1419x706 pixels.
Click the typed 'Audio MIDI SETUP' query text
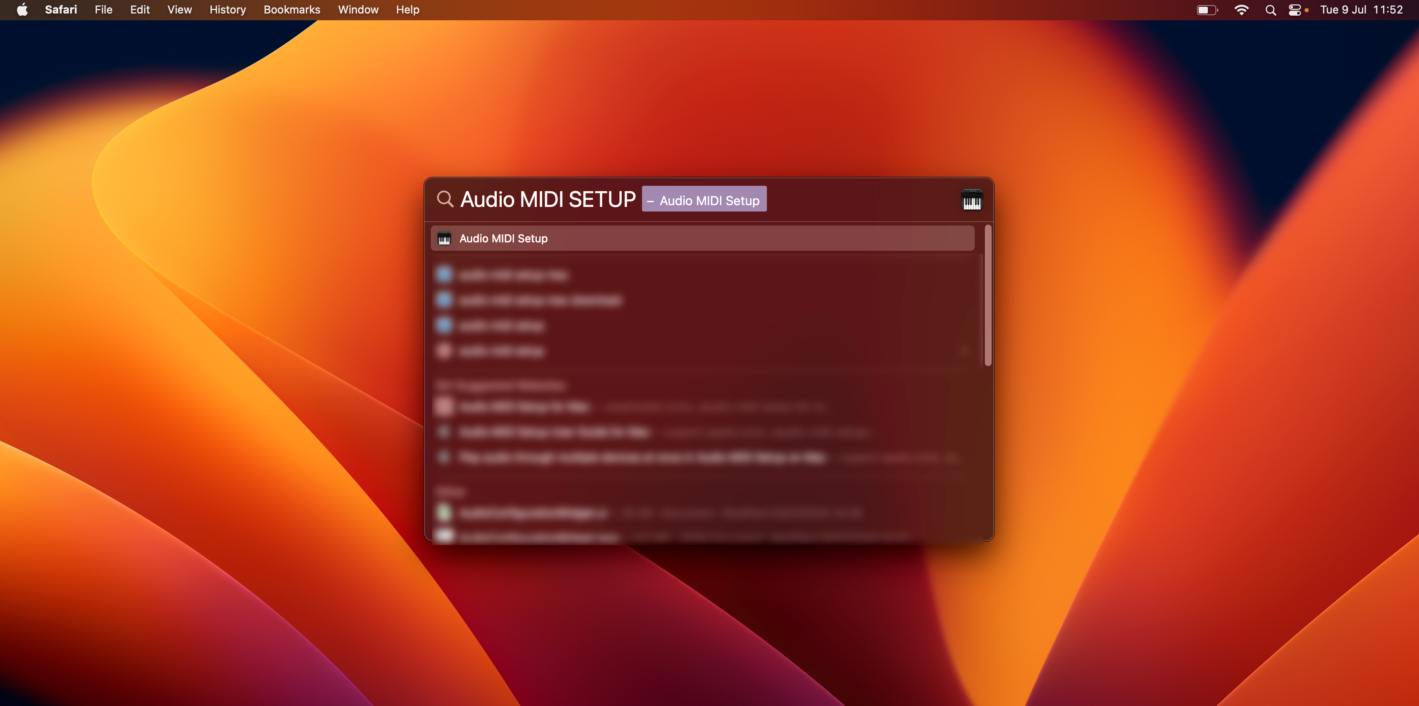(548, 200)
